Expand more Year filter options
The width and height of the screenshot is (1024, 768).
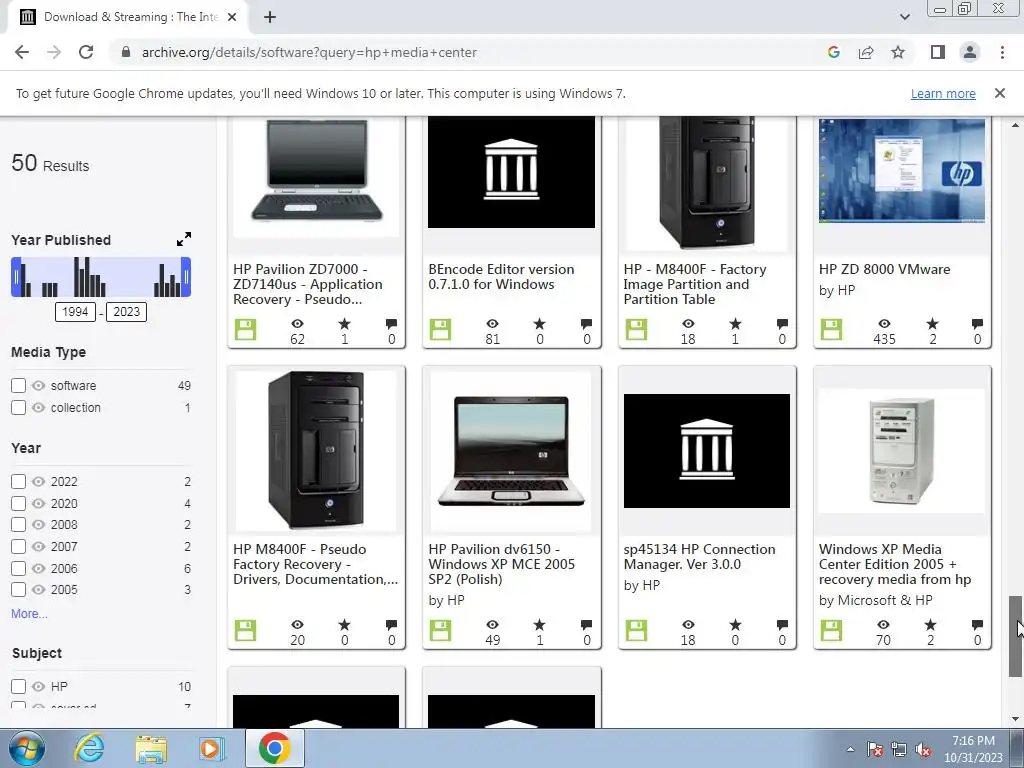click(x=29, y=614)
